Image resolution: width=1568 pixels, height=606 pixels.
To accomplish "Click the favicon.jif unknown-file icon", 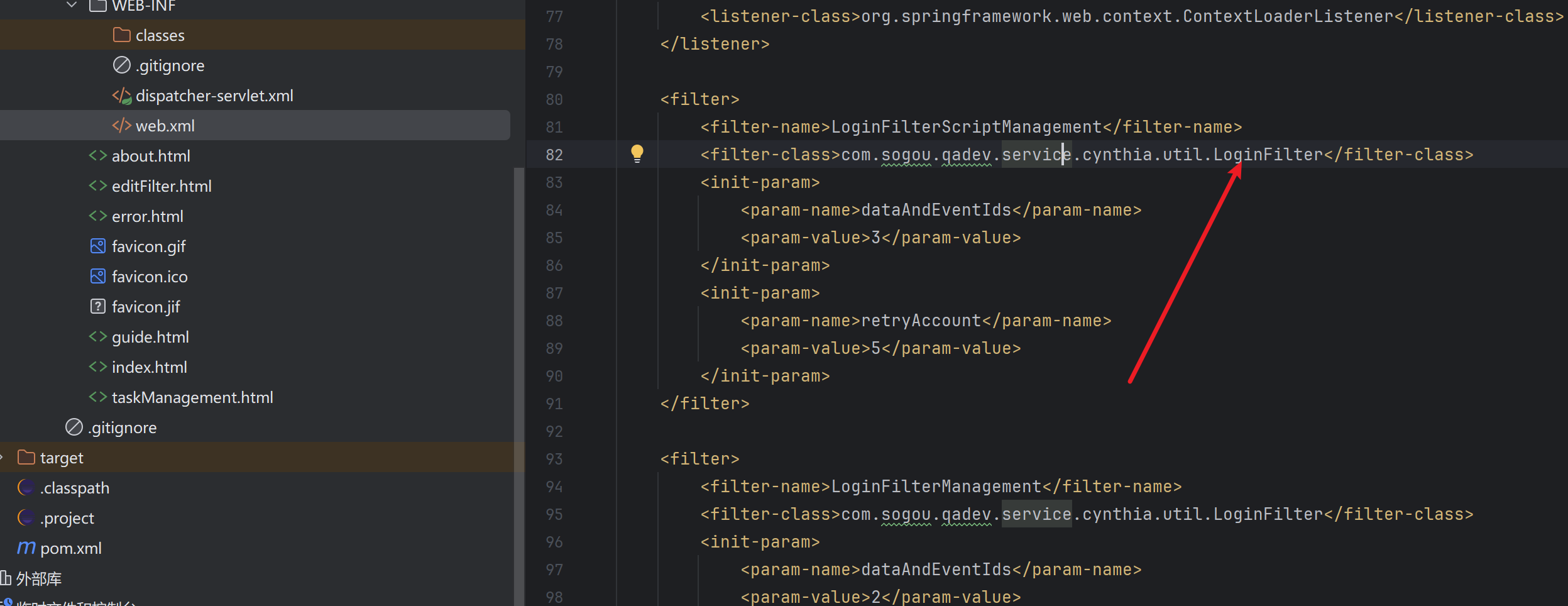I will 97,306.
